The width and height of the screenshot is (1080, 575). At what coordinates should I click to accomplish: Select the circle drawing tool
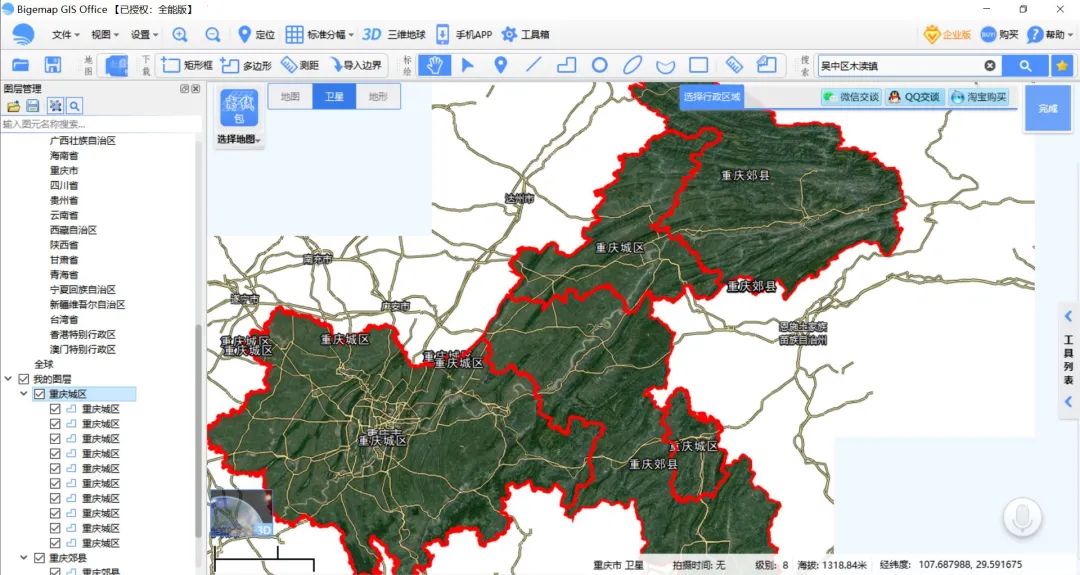(600, 65)
